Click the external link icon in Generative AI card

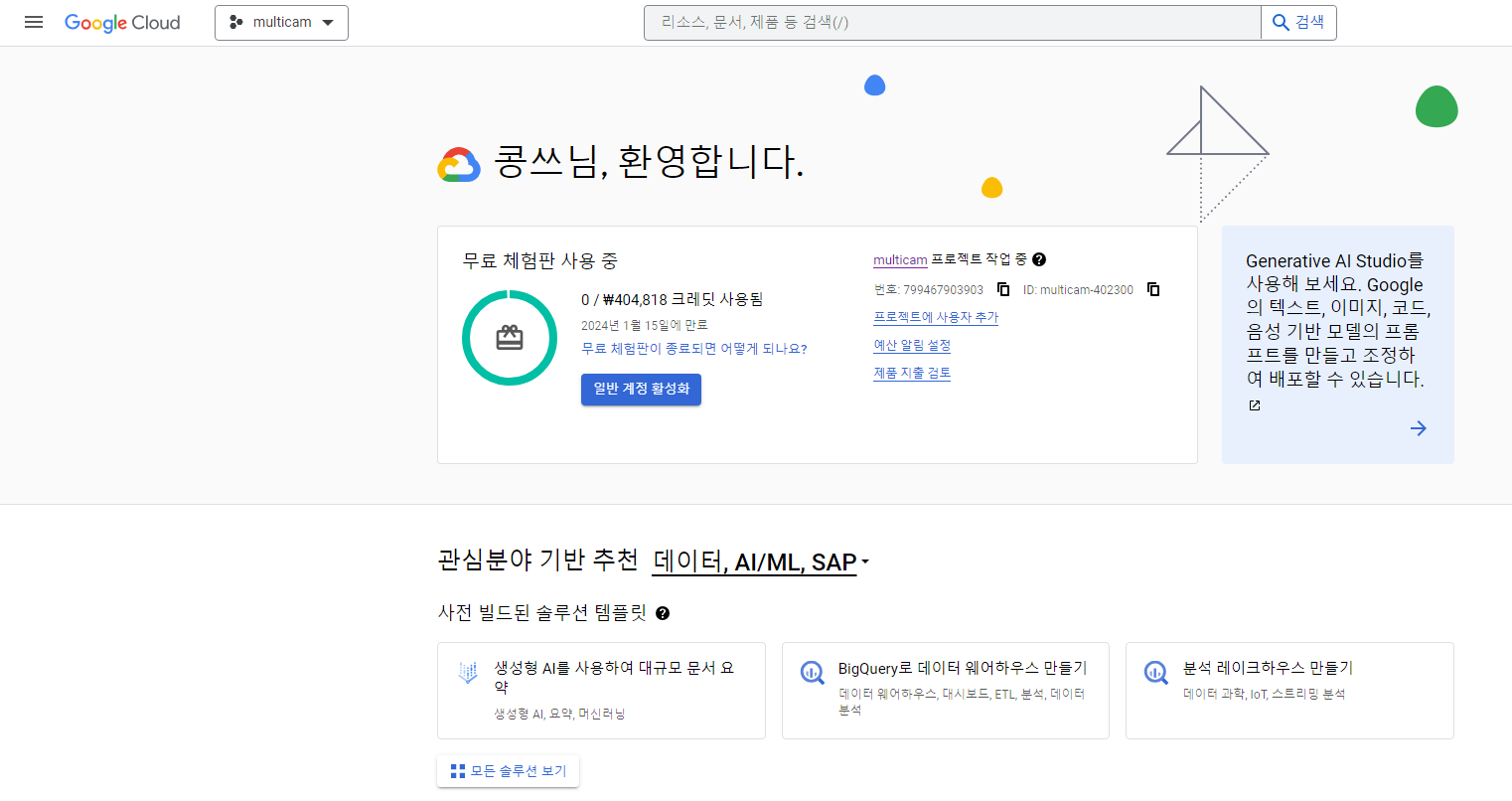point(1255,405)
